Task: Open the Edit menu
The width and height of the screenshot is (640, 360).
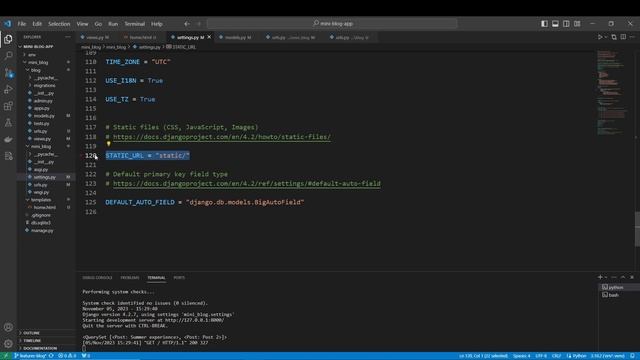Action: [37, 24]
